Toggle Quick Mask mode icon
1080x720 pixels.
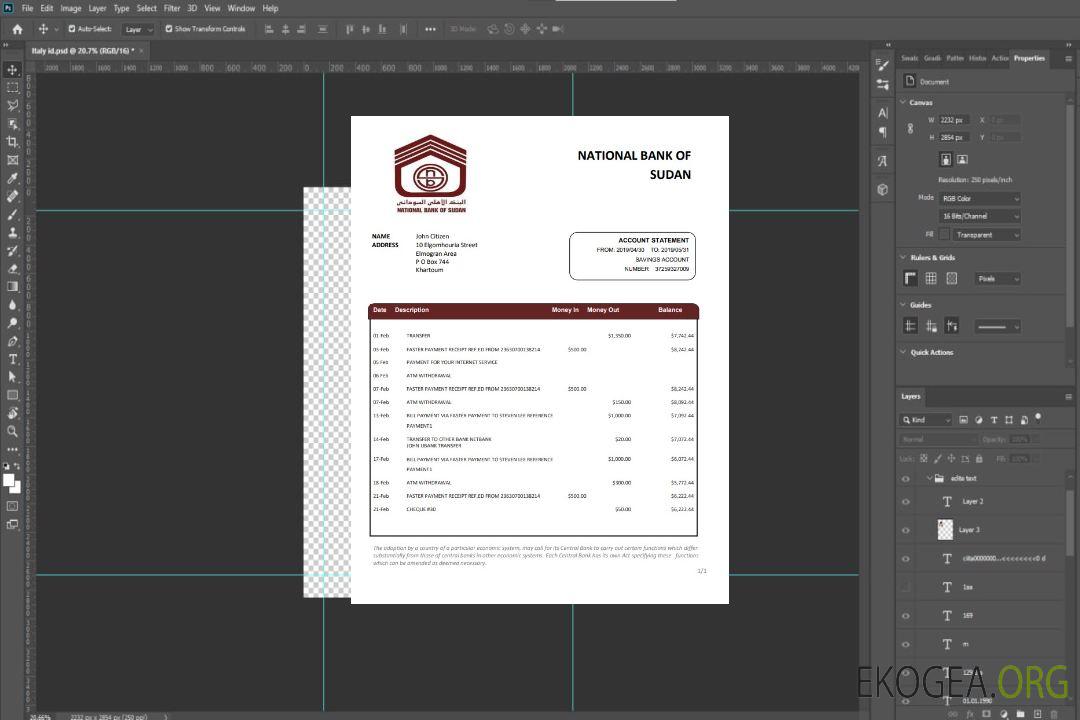[12, 506]
